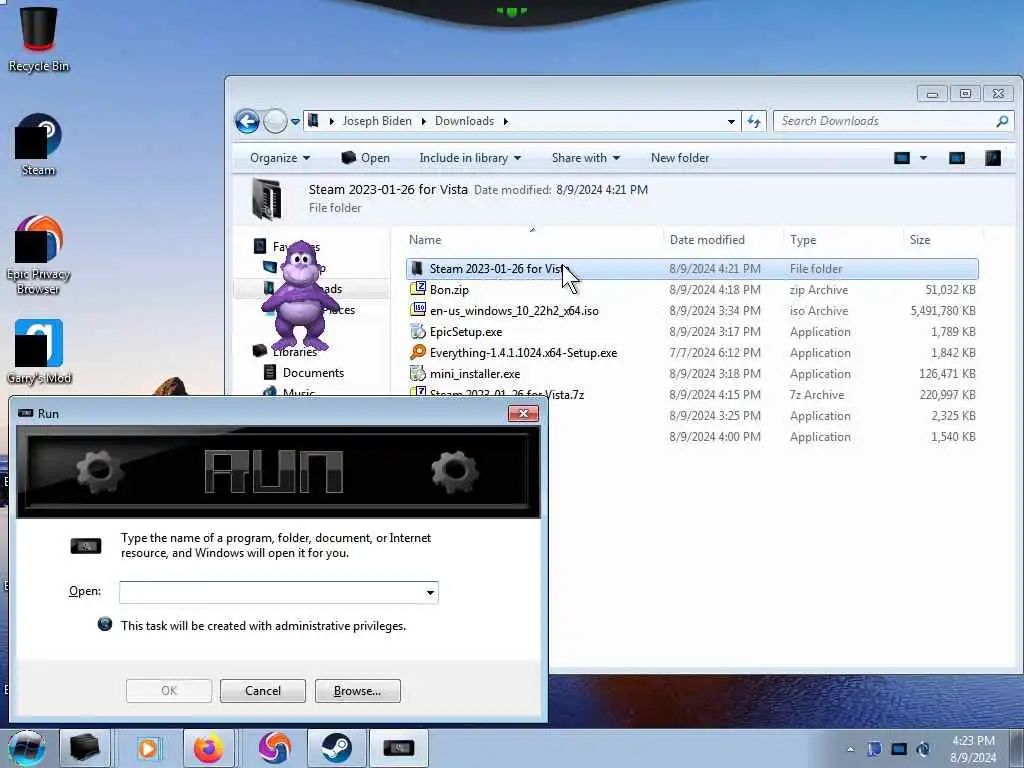Click Downloads in the address path
Viewport: 1024px width, 768px height.
point(464,121)
